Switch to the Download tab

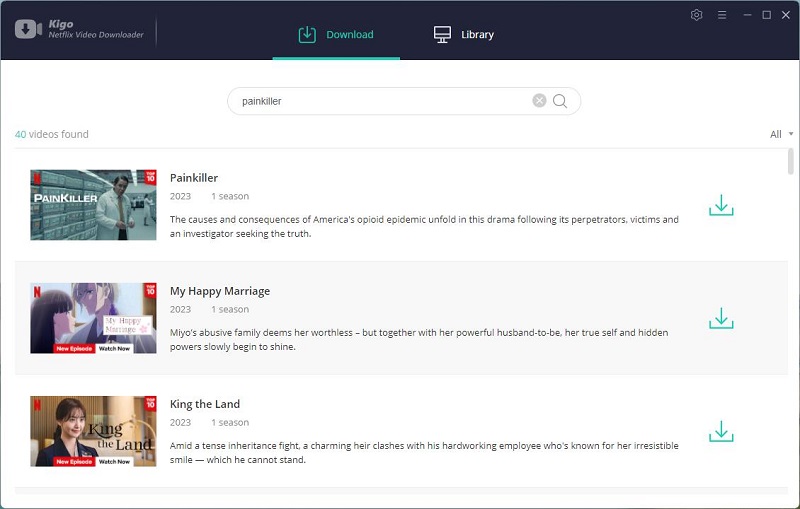coord(336,34)
